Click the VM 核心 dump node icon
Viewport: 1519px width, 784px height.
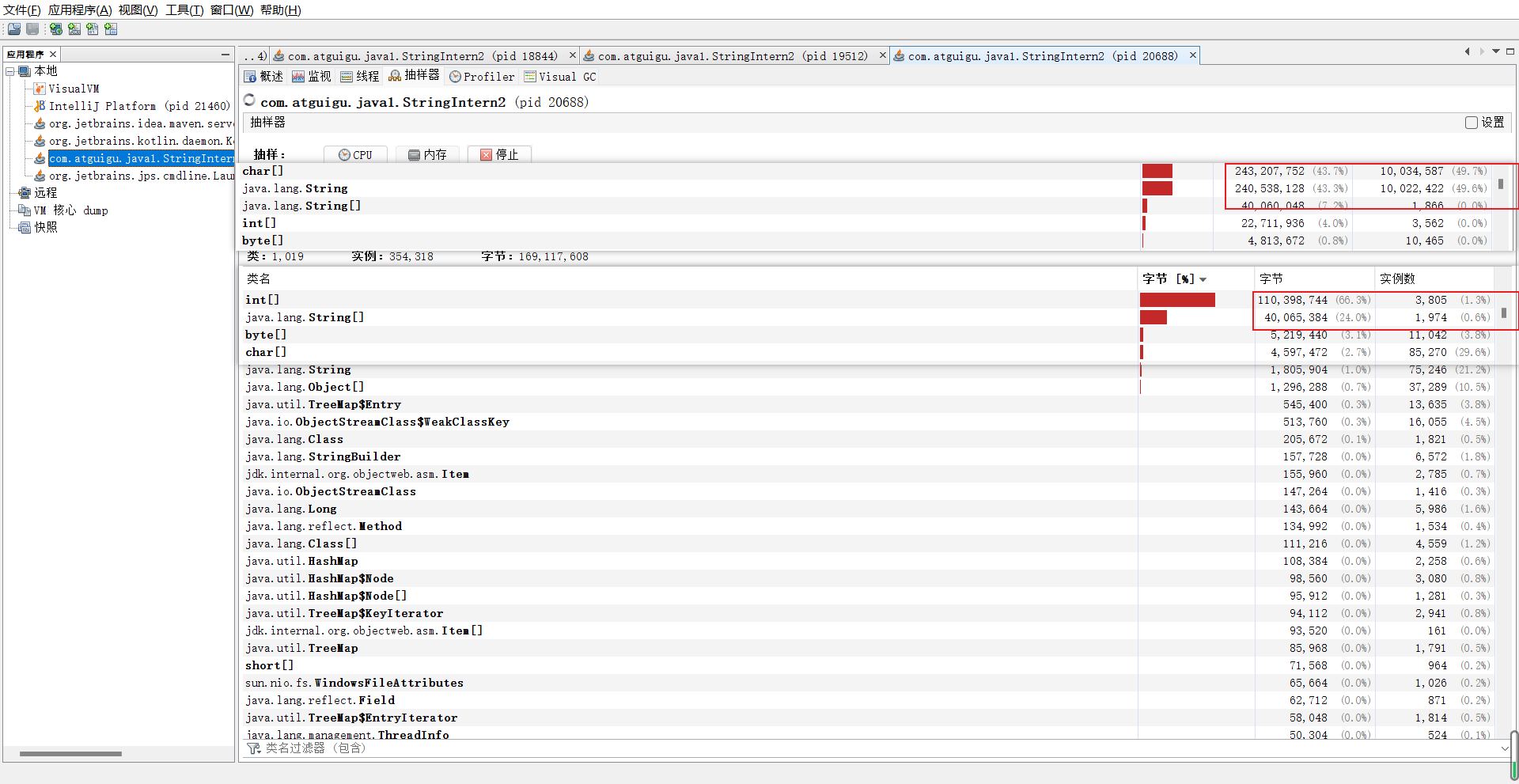pyautogui.click(x=25, y=210)
